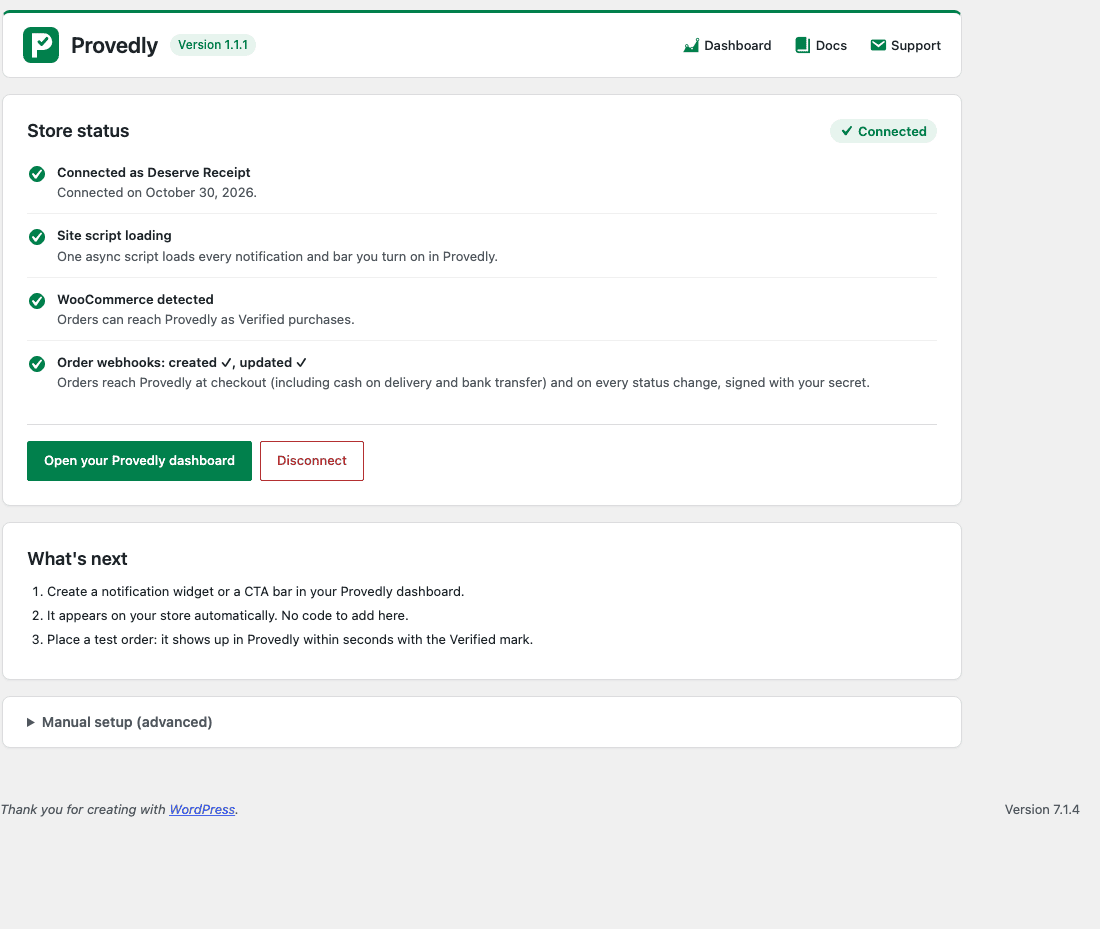The height and width of the screenshot is (929, 1100).
Task: Open the Support link in the header
Action: pos(906,46)
